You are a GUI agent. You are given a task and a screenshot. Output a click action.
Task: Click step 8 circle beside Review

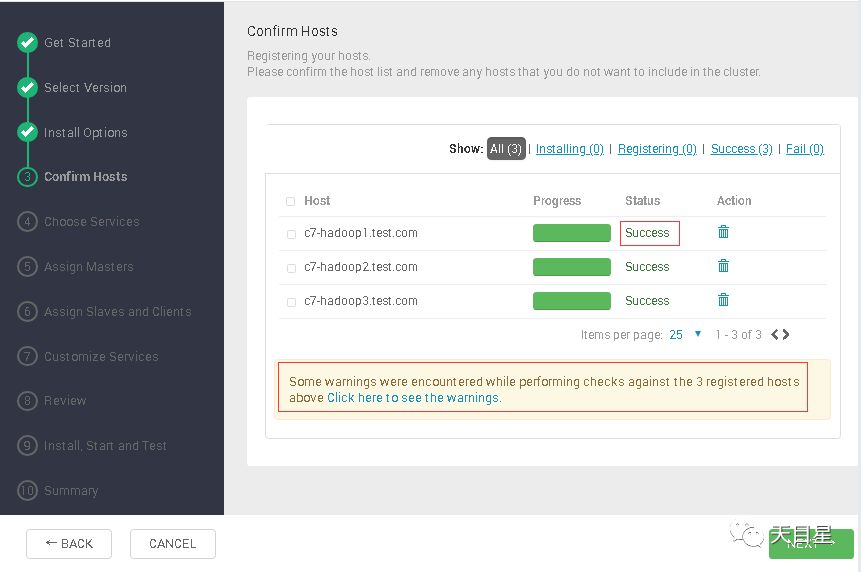[x=27, y=401]
